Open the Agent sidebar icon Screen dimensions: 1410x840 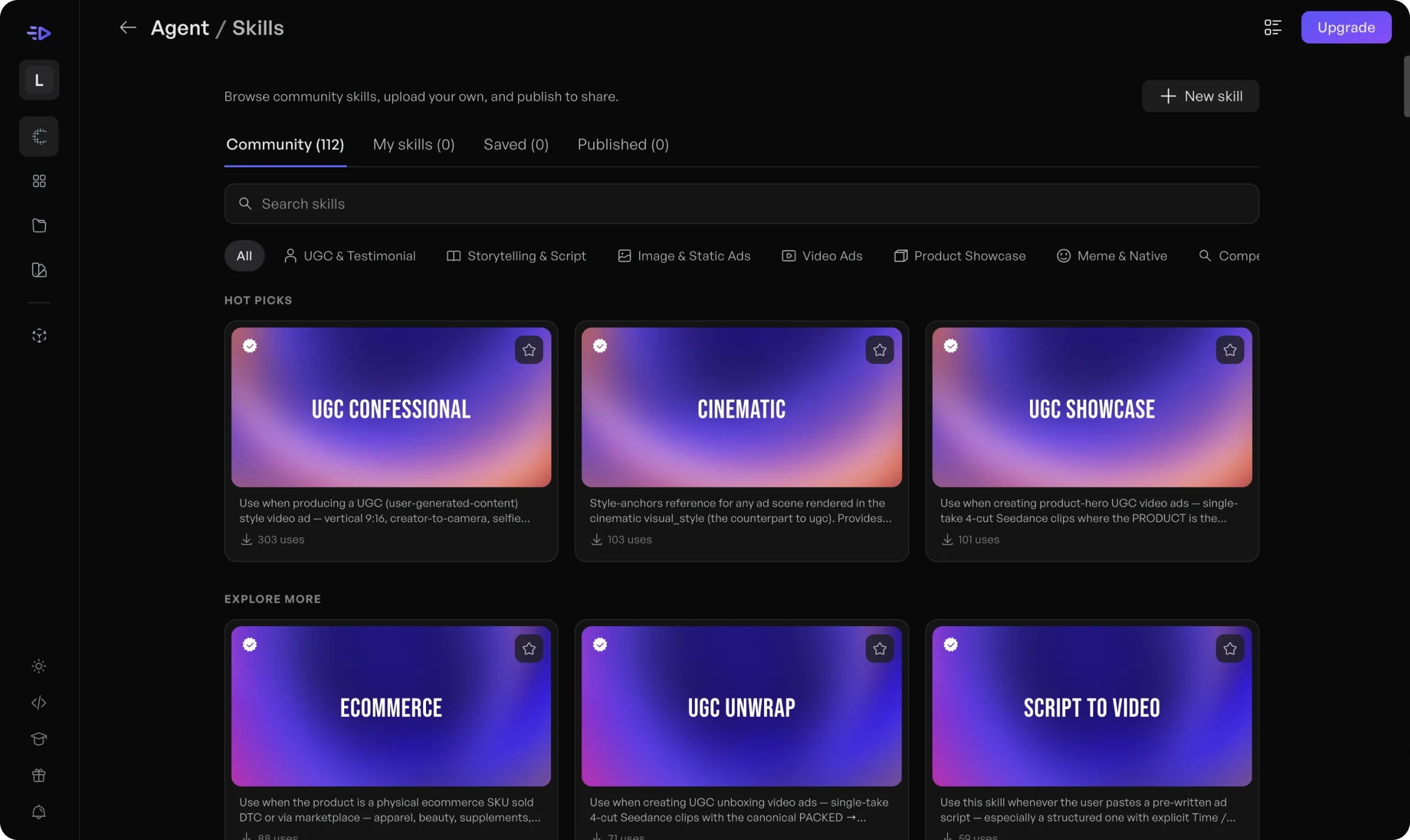click(39, 137)
